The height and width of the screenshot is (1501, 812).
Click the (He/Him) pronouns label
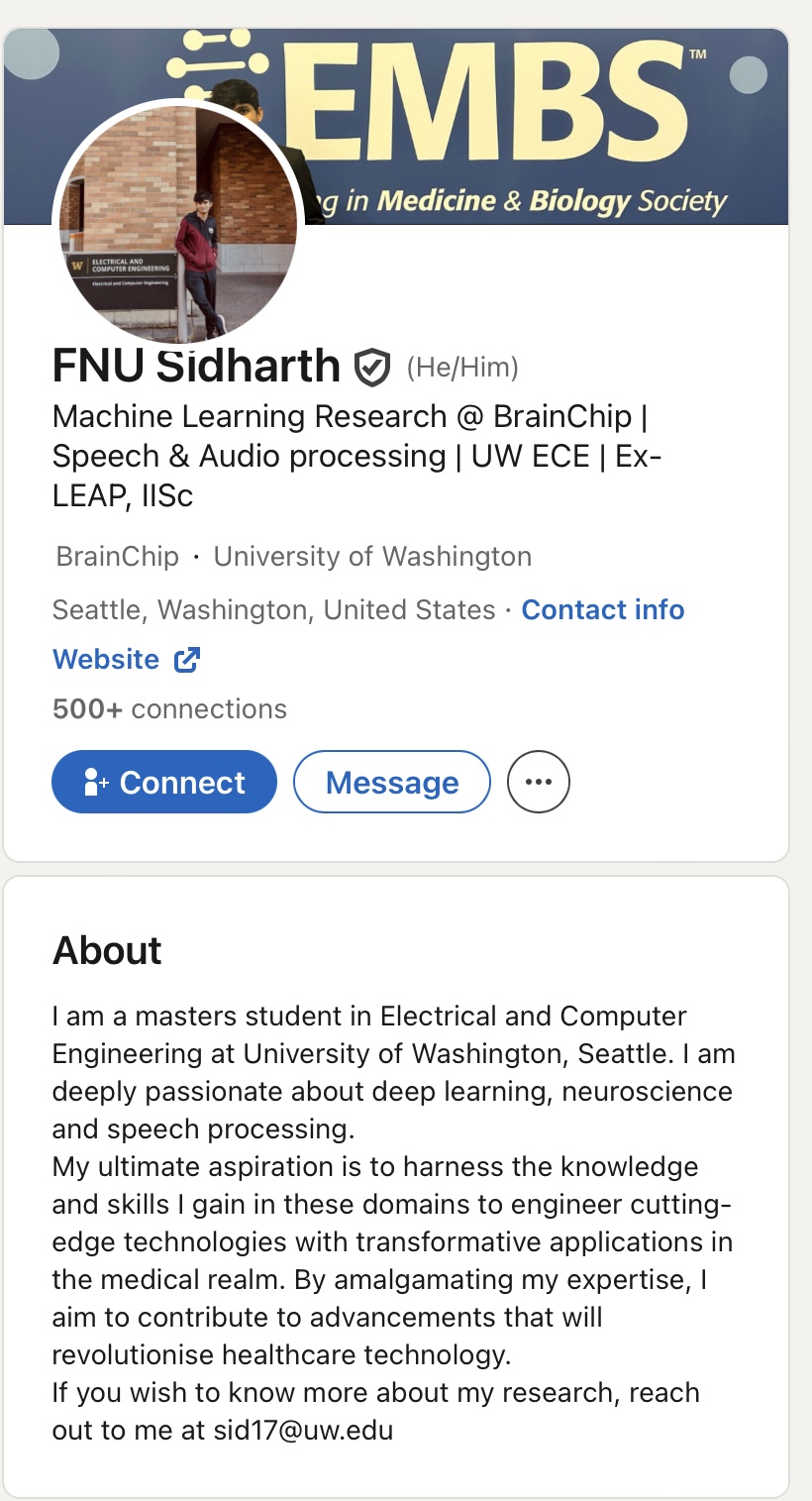pos(462,369)
